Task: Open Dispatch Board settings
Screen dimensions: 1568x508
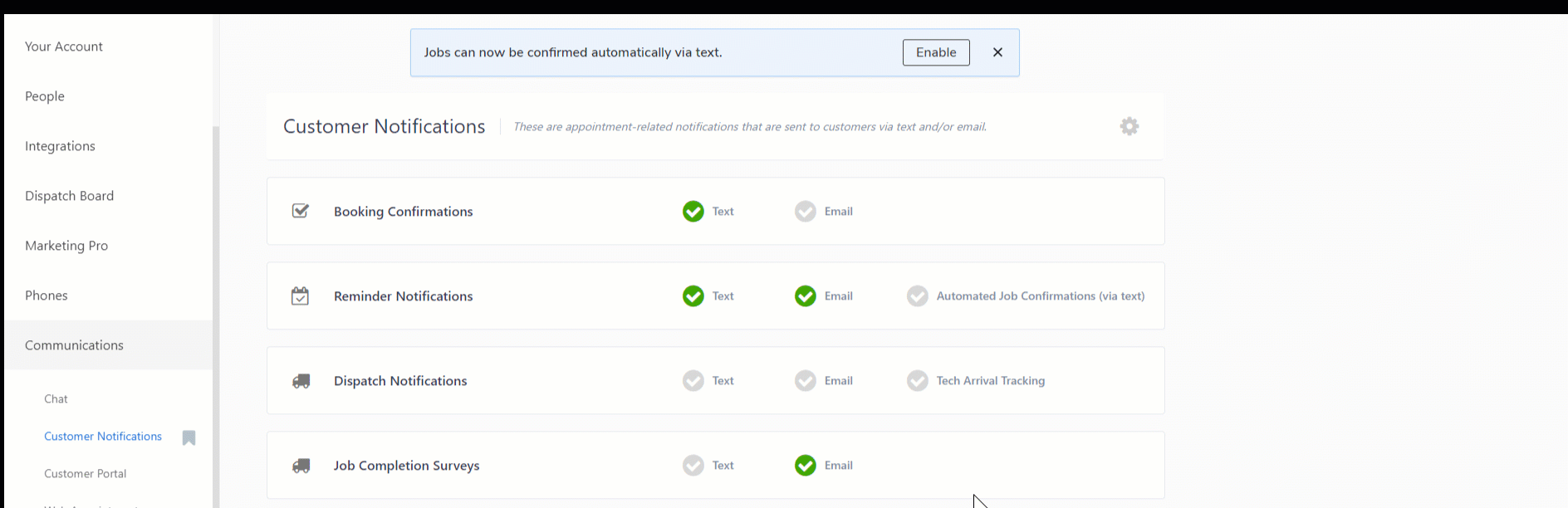Action: click(108, 196)
